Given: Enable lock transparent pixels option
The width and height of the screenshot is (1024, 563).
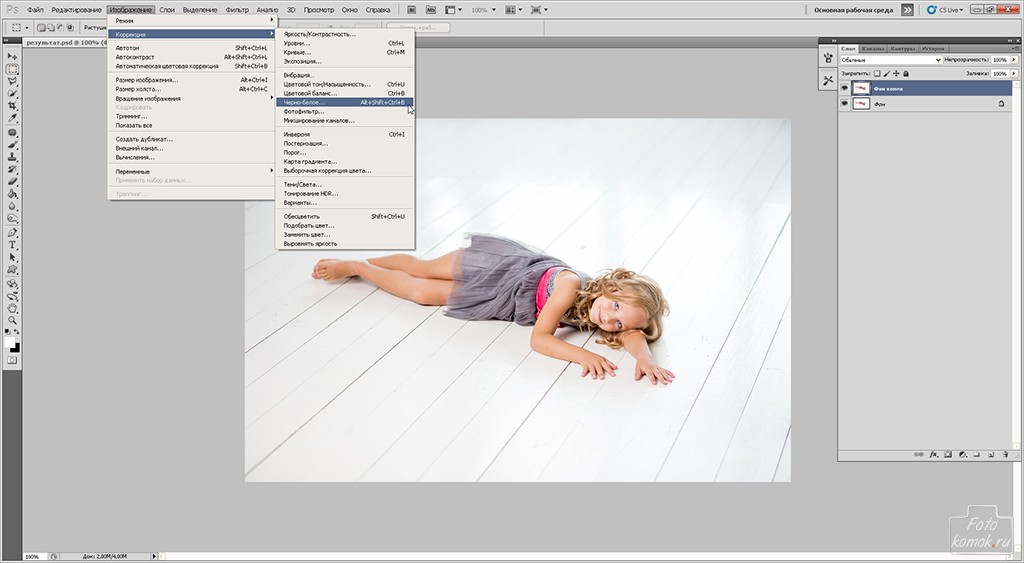Looking at the screenshot, I should pyautogui.click(x=877, y=73).
